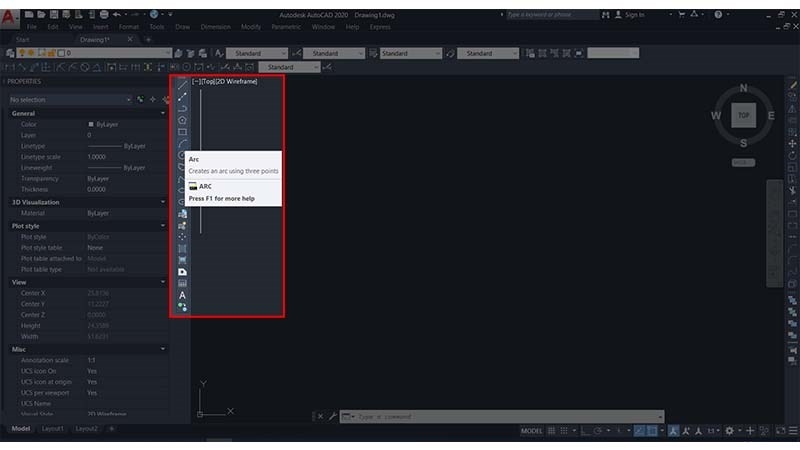Select the Multiline Text tool
Screen dimensions: 800x450
coord(182,295)
